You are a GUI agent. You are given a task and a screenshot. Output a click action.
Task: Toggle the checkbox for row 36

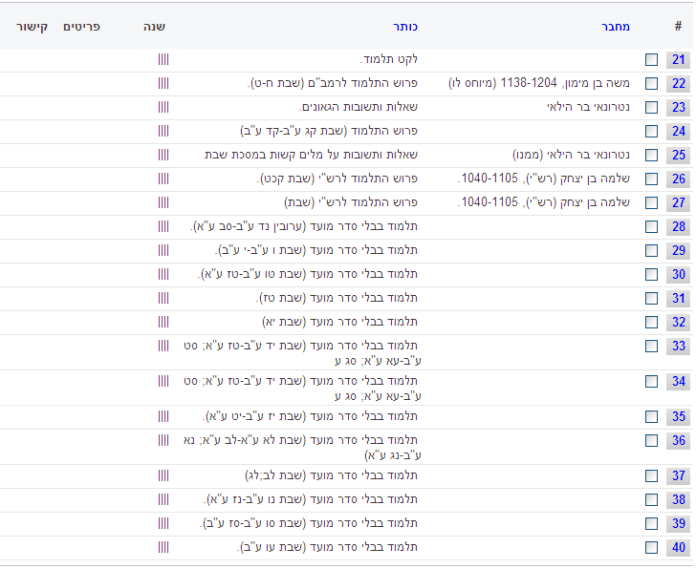[651, 441]
